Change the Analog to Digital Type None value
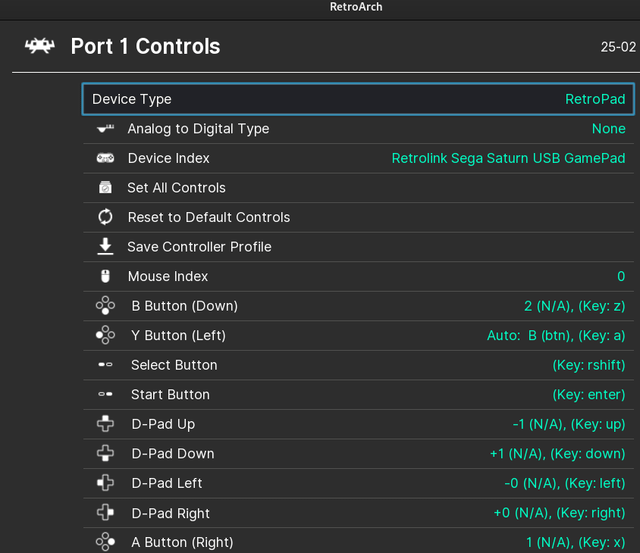 coord(608,129)
